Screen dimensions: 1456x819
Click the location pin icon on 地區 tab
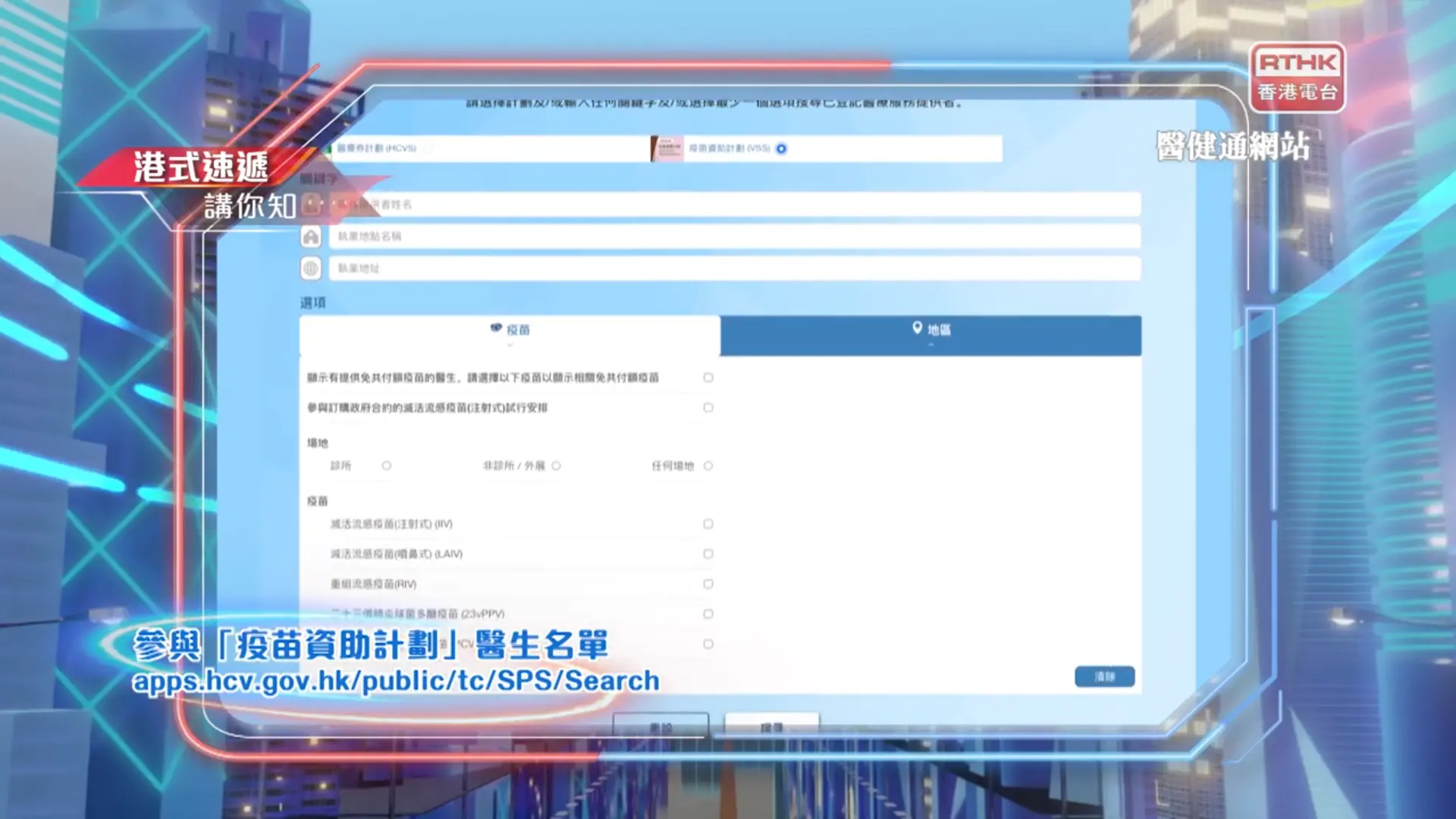(x=917, y=328)
